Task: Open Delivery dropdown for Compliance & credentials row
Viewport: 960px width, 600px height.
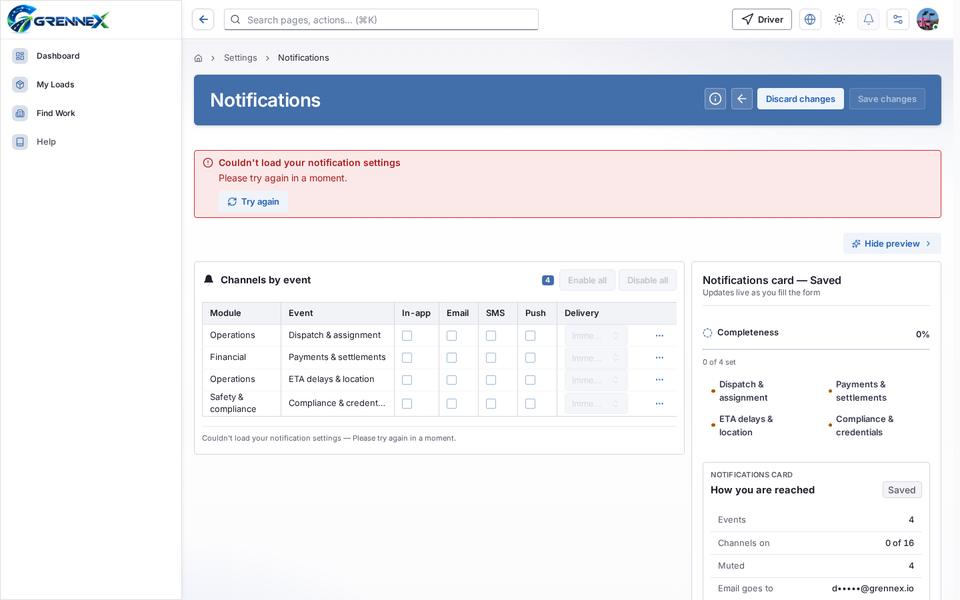Action: pos(596,403)
